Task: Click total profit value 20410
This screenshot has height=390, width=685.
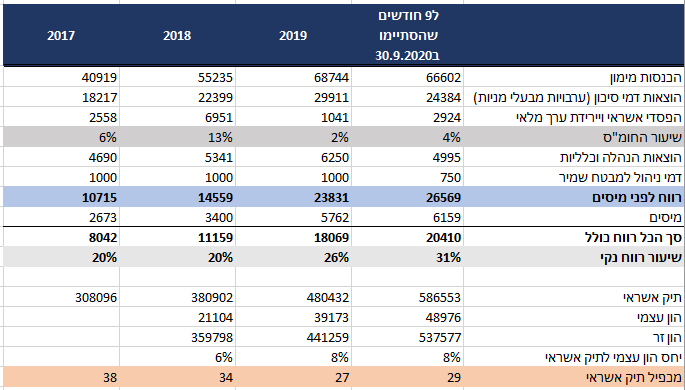Action: (x=443, y=238)
